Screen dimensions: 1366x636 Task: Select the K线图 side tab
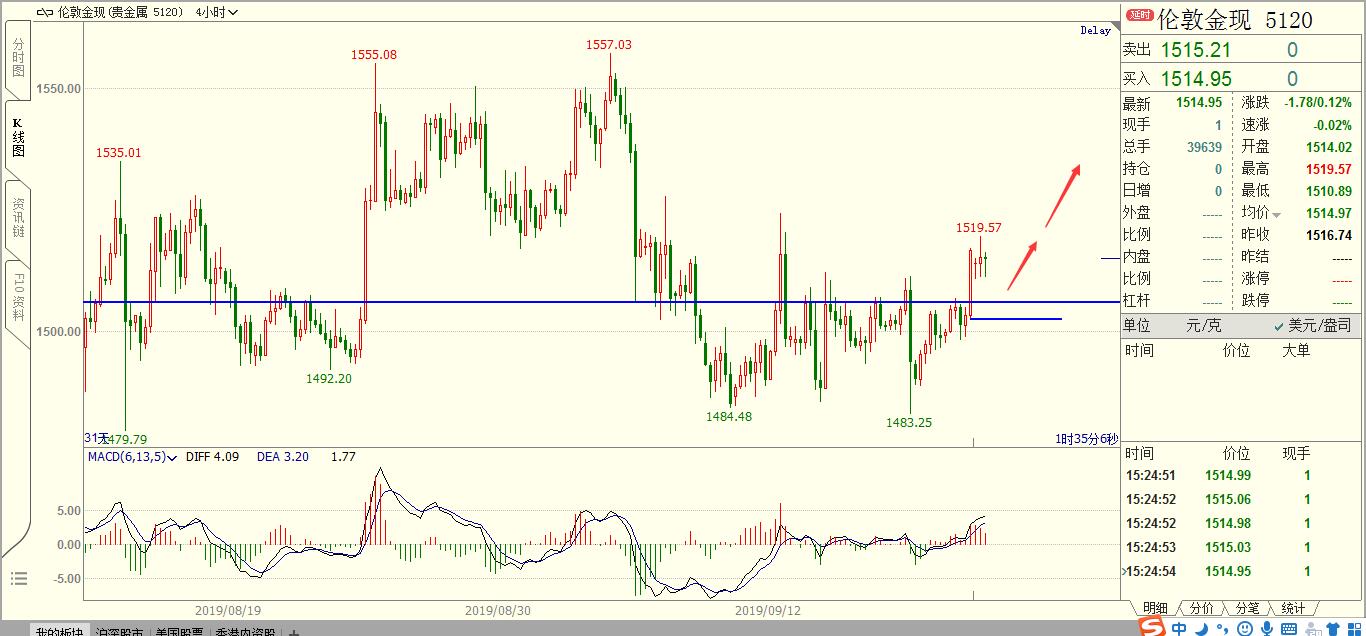18,138
